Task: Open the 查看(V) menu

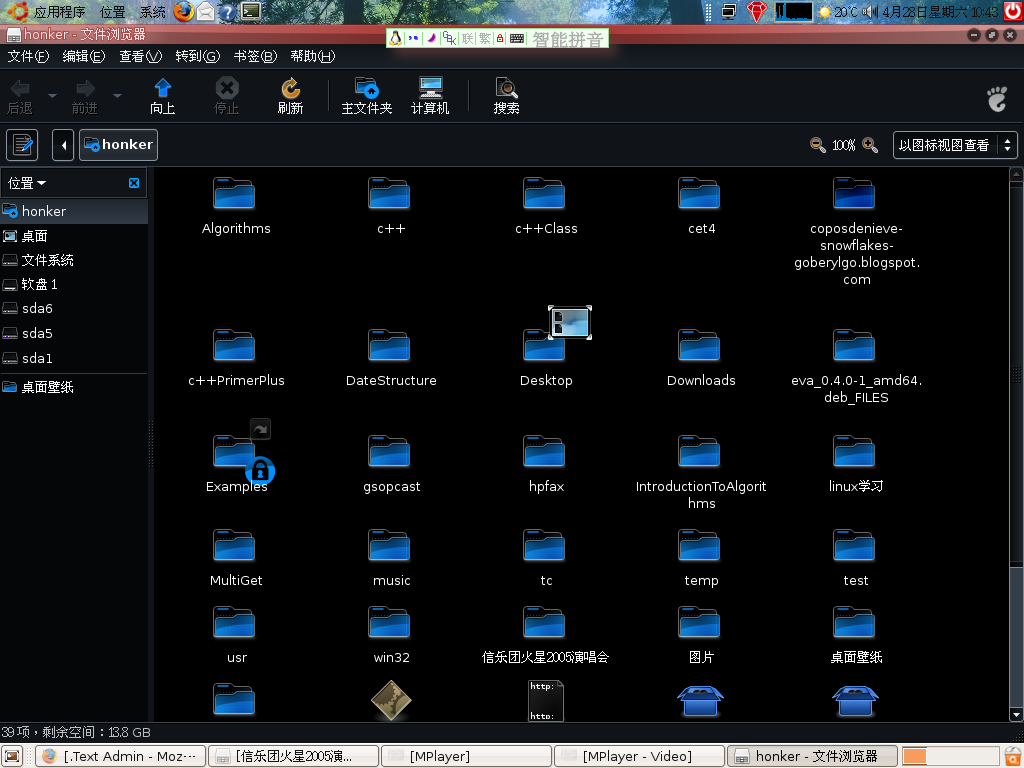Action: click(140, 56)
